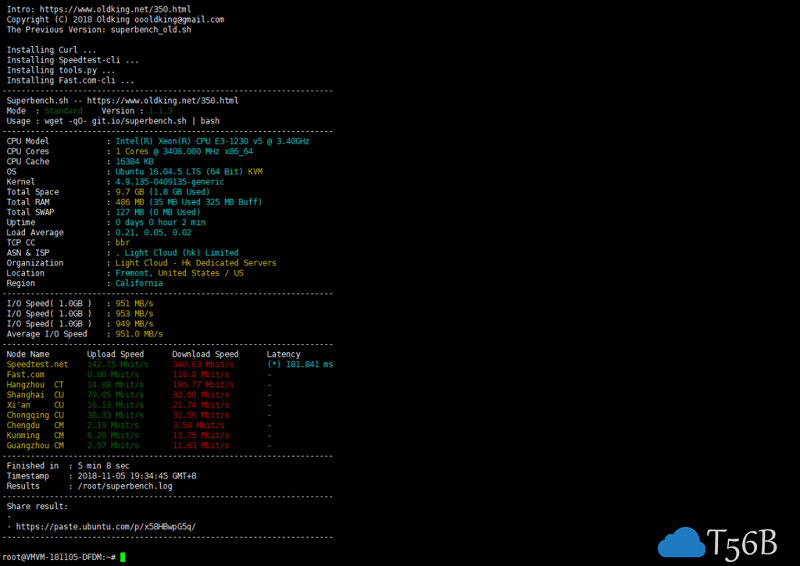Select the usage command wget -qO- git.io/superbench.sh
The image size is (800, 566).
(115, 121)
